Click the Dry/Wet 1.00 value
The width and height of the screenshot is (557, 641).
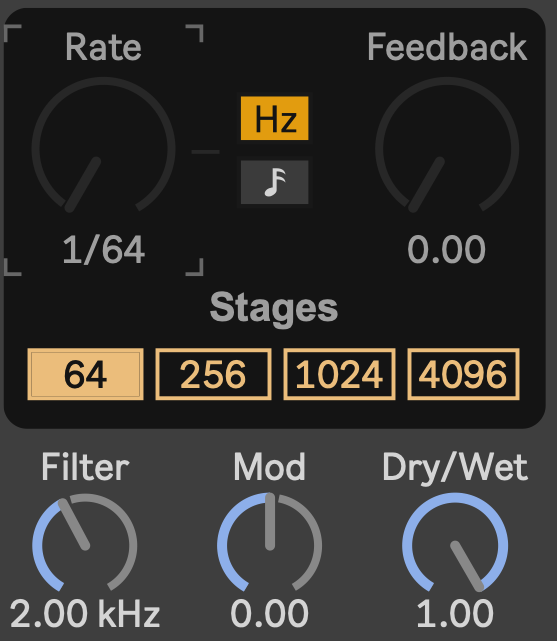click(x=455, y=613)
